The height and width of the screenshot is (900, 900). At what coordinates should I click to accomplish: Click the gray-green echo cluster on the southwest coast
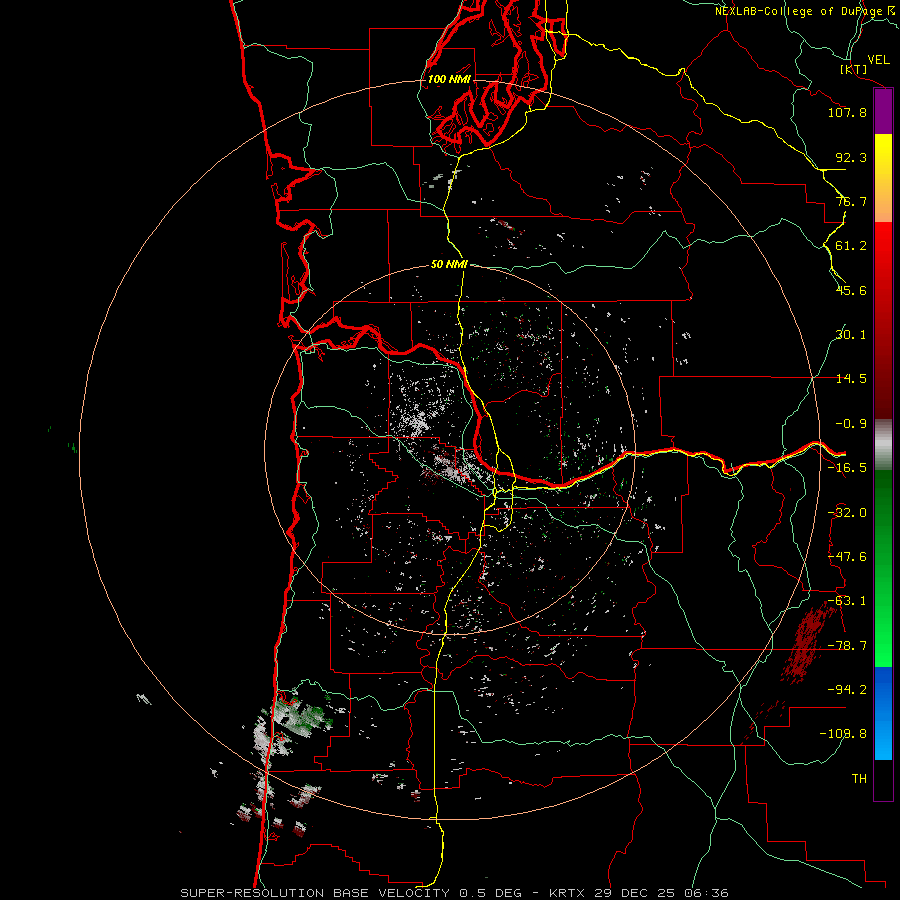tap(293, 726)
